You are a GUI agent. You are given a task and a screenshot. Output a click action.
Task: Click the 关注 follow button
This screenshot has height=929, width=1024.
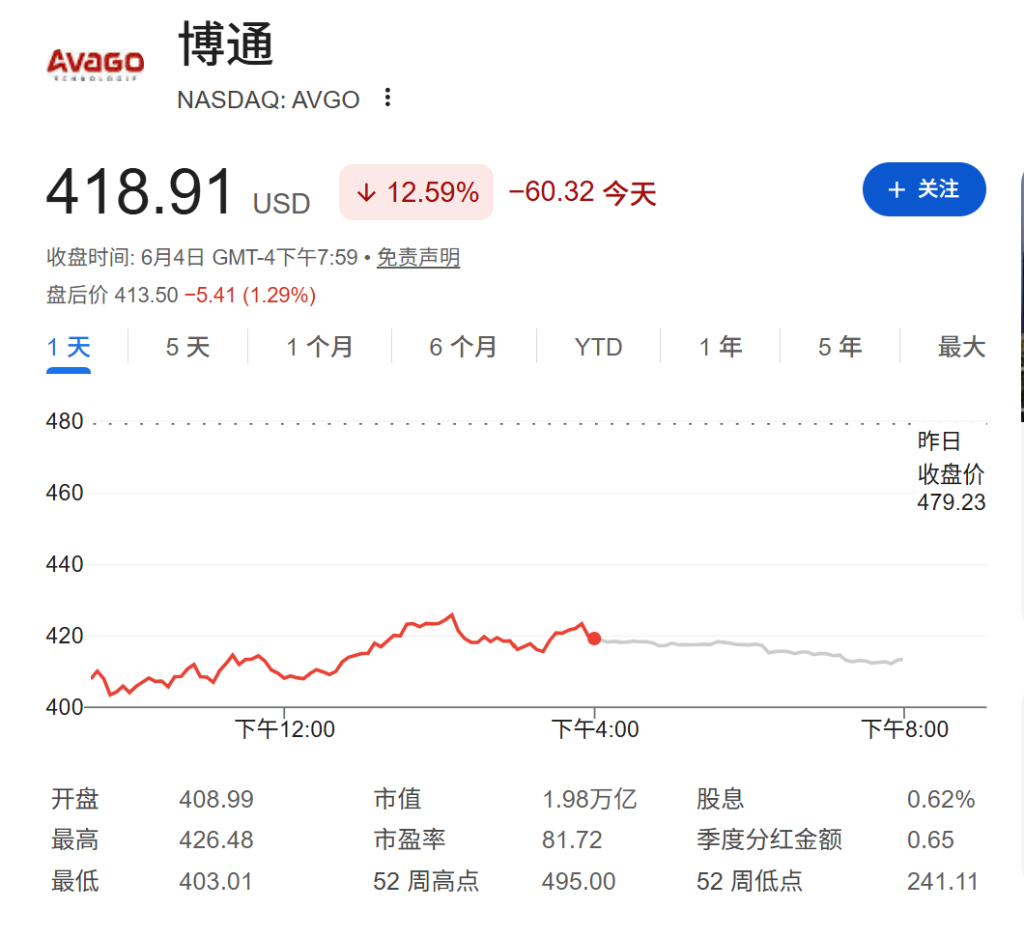tap(924, 189)
